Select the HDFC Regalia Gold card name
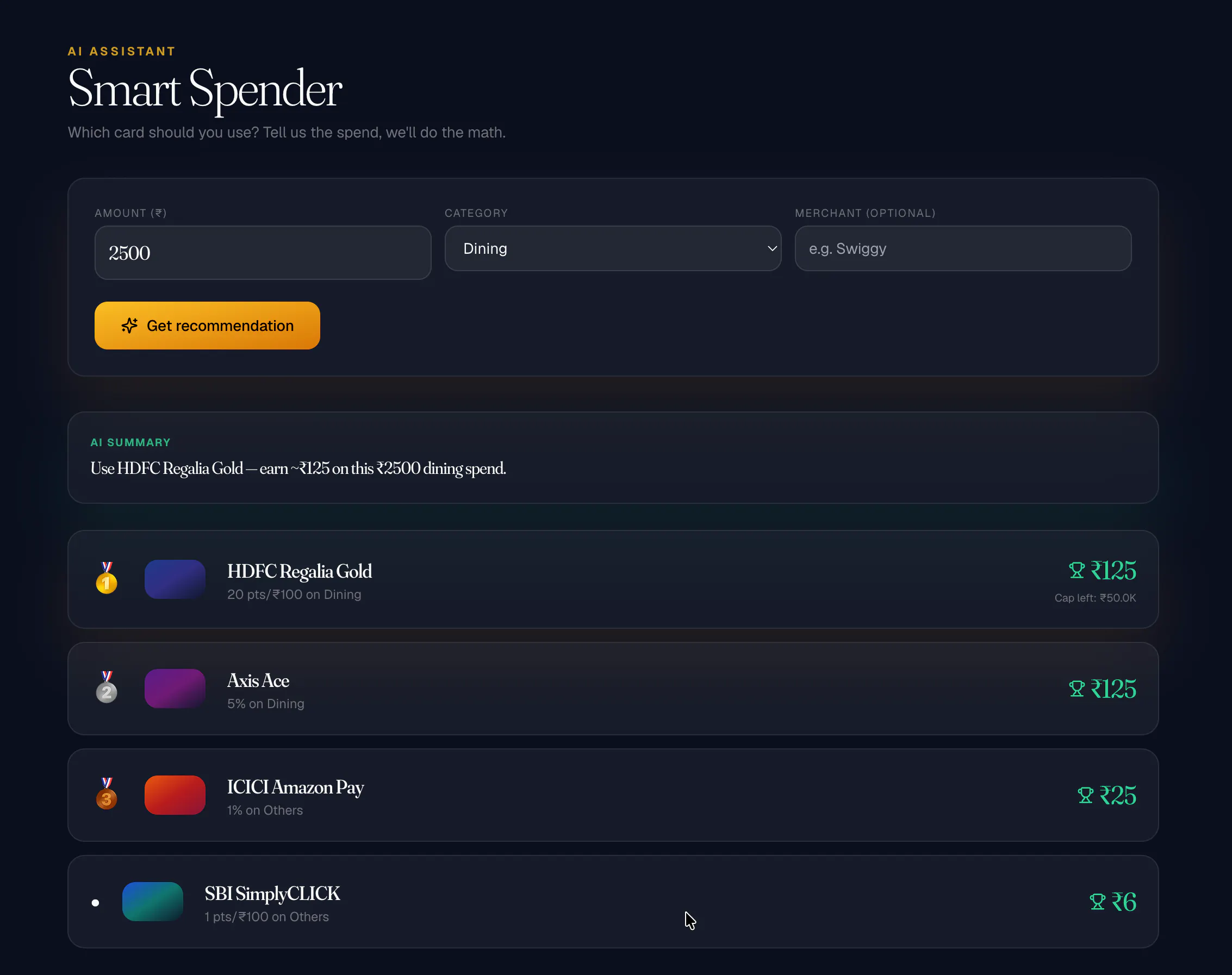Screen dimensions: 1232x975 tap(300, 571)
